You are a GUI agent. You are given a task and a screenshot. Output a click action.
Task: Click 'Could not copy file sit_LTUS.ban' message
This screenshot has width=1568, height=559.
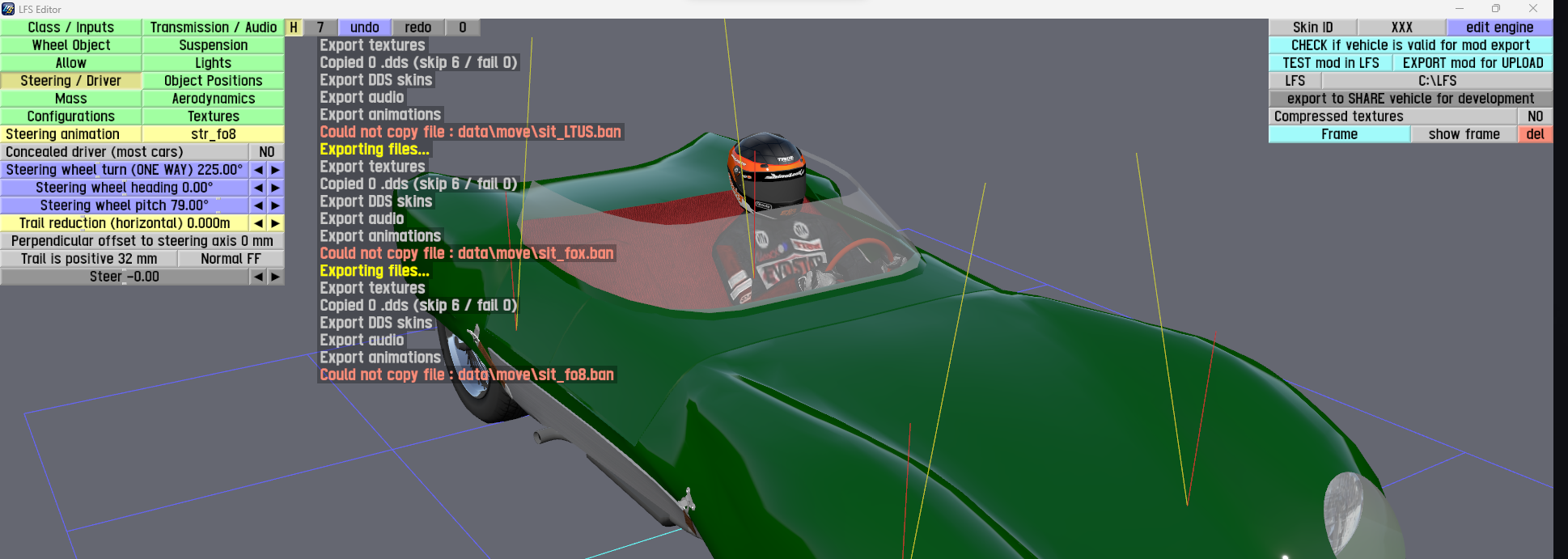pos(470,132)
